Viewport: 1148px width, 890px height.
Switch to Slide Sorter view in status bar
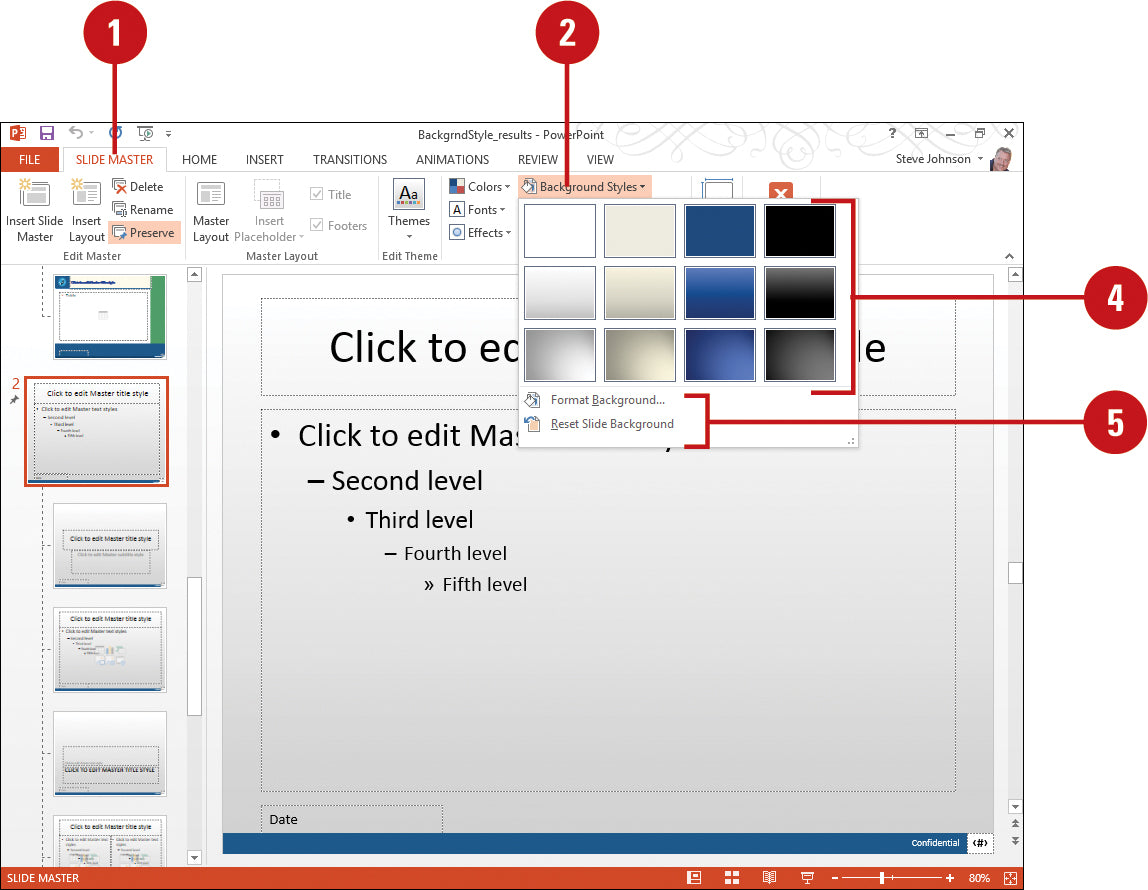click(x=733, y=877)
